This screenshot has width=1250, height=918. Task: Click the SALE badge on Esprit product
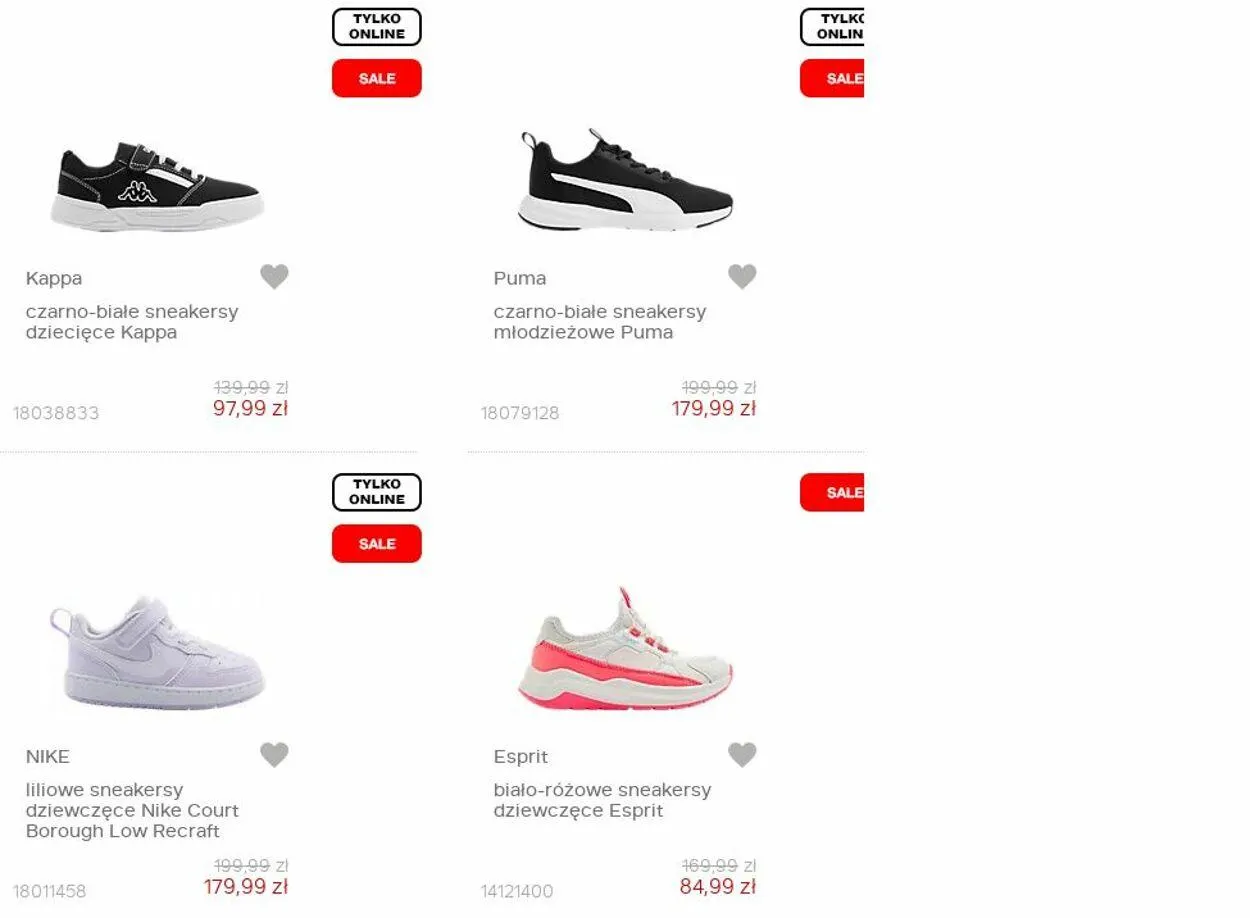[832, 492]
